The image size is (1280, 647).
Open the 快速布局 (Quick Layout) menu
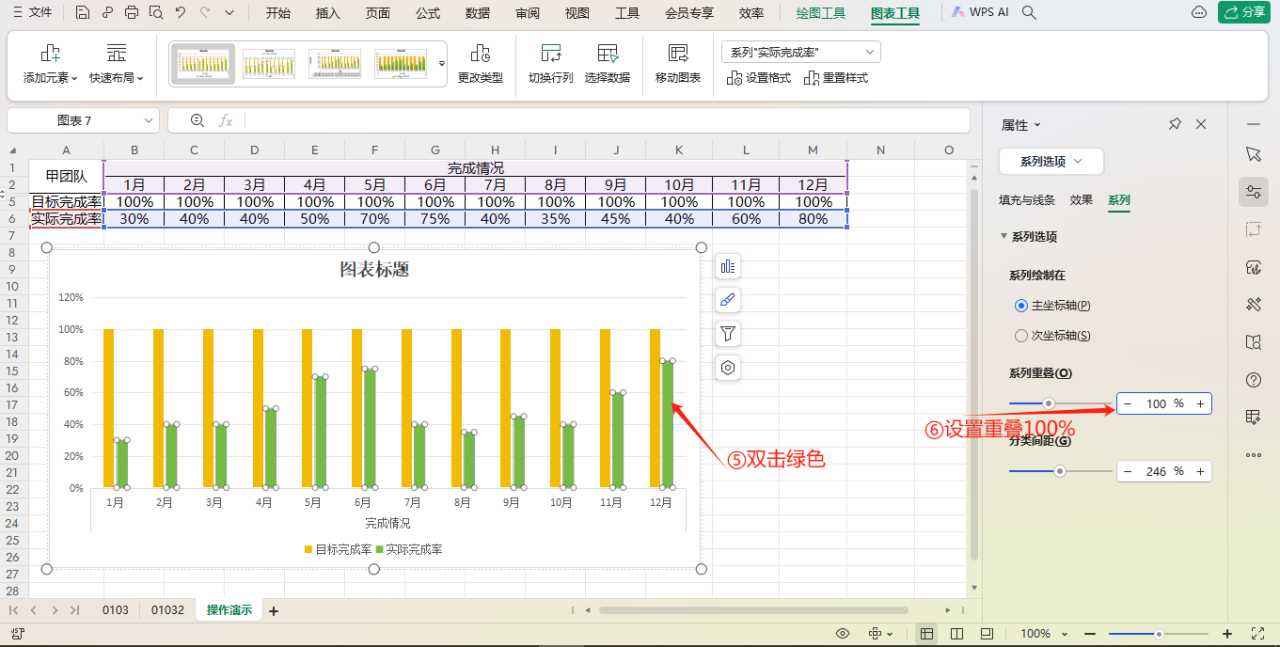tap(116, 65)
